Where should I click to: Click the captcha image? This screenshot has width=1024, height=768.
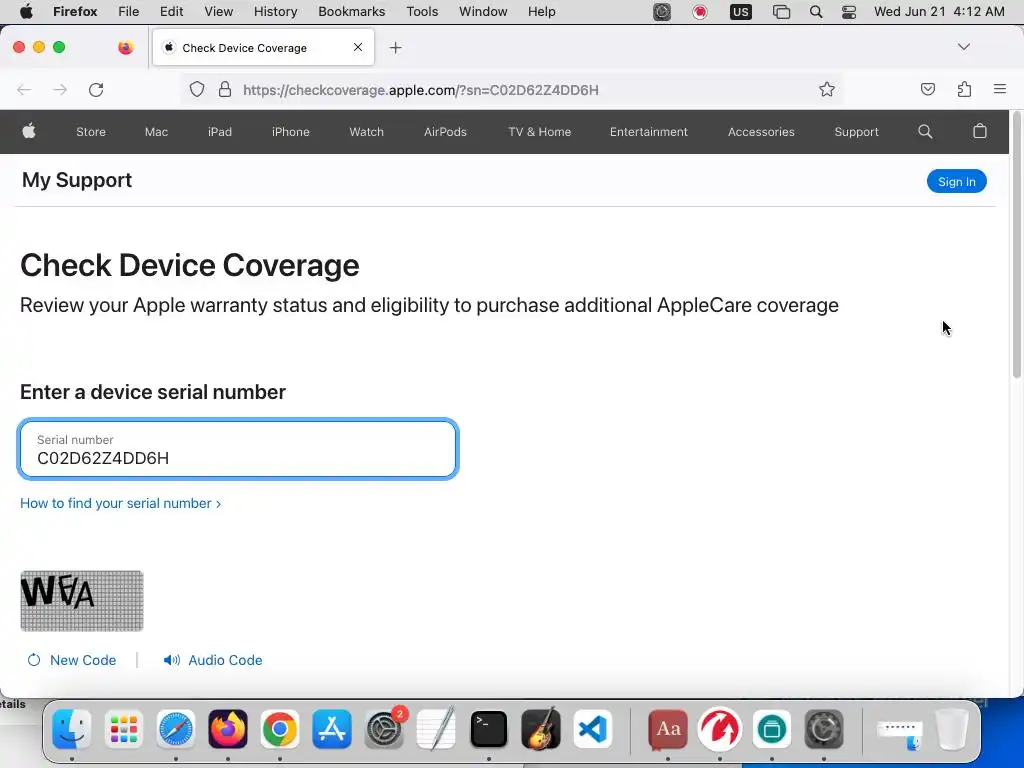[x=82, y=601]
